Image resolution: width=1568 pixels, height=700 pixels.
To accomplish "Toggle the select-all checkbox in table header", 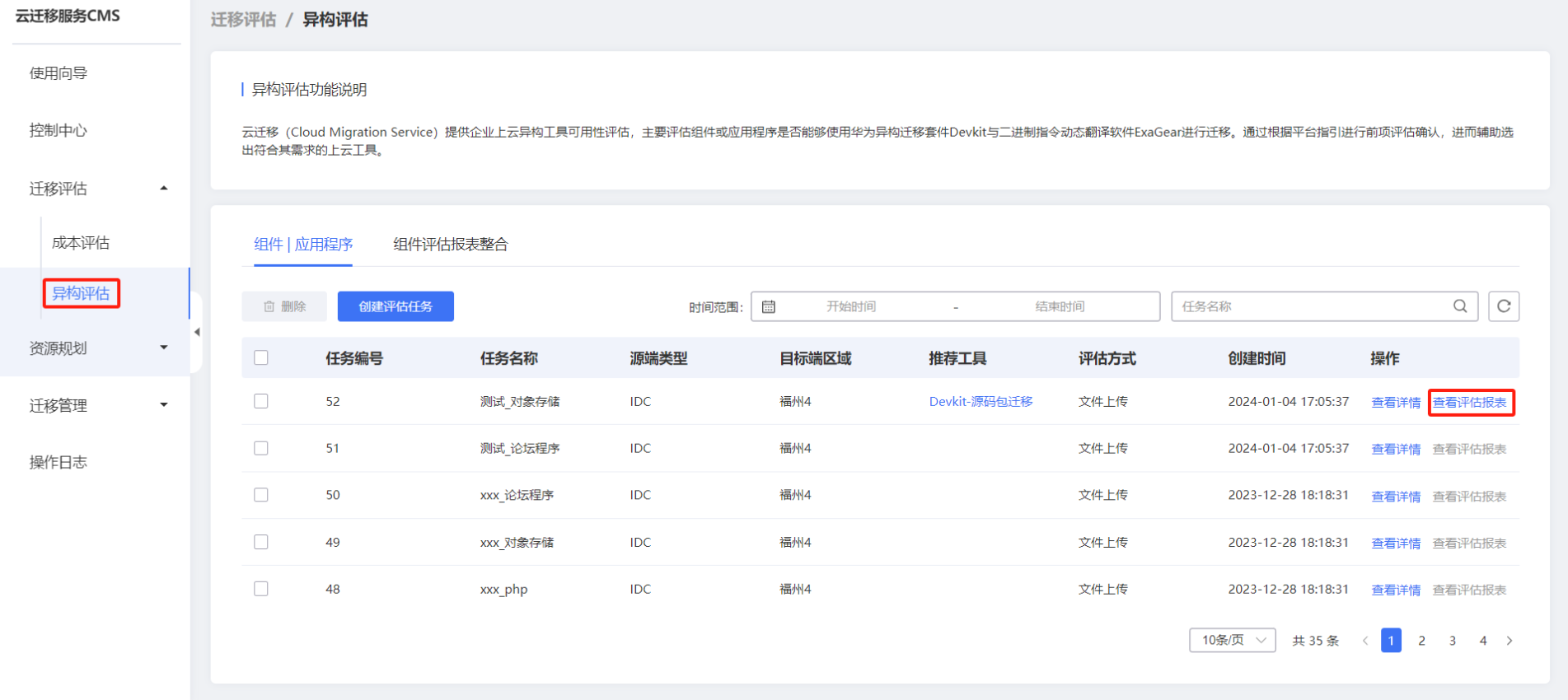I will [261, 357].
